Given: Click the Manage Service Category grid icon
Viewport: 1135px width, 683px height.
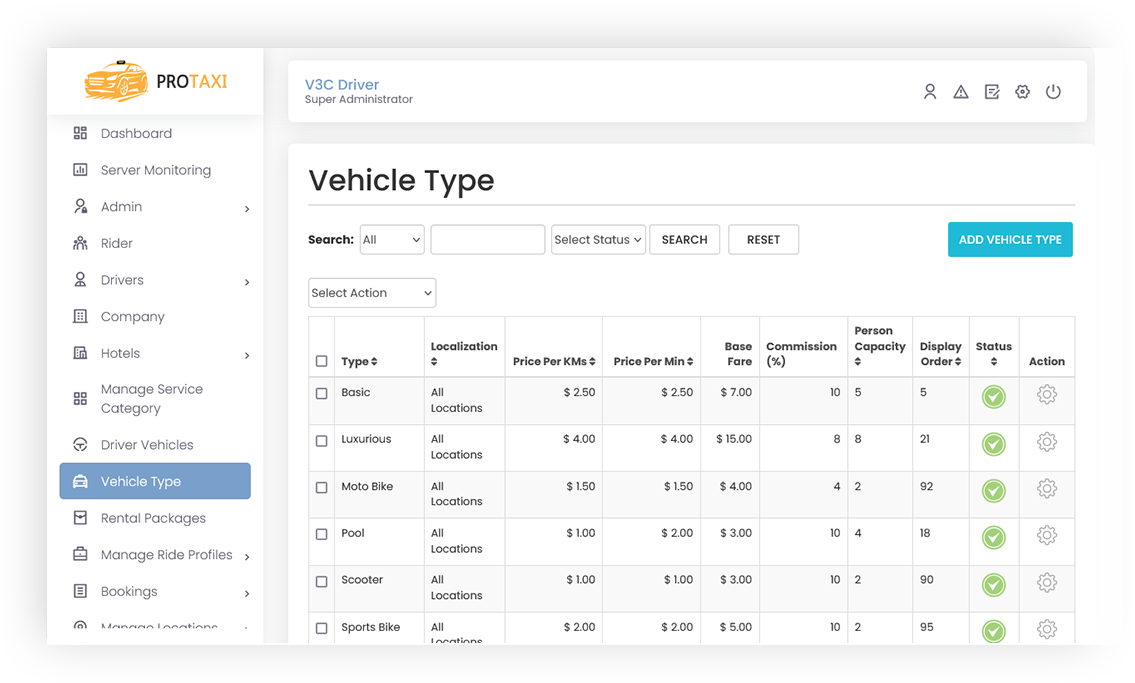Looking at the screenshot, I should coord(80,399).
